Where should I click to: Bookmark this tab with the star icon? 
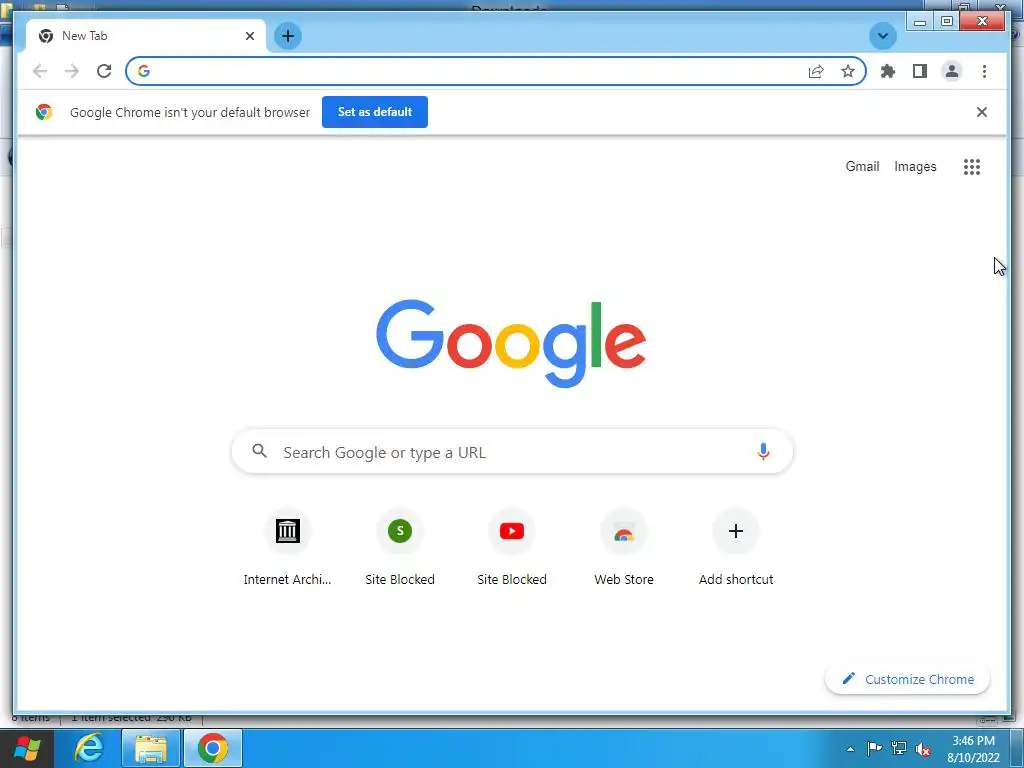tap(848, 71)
